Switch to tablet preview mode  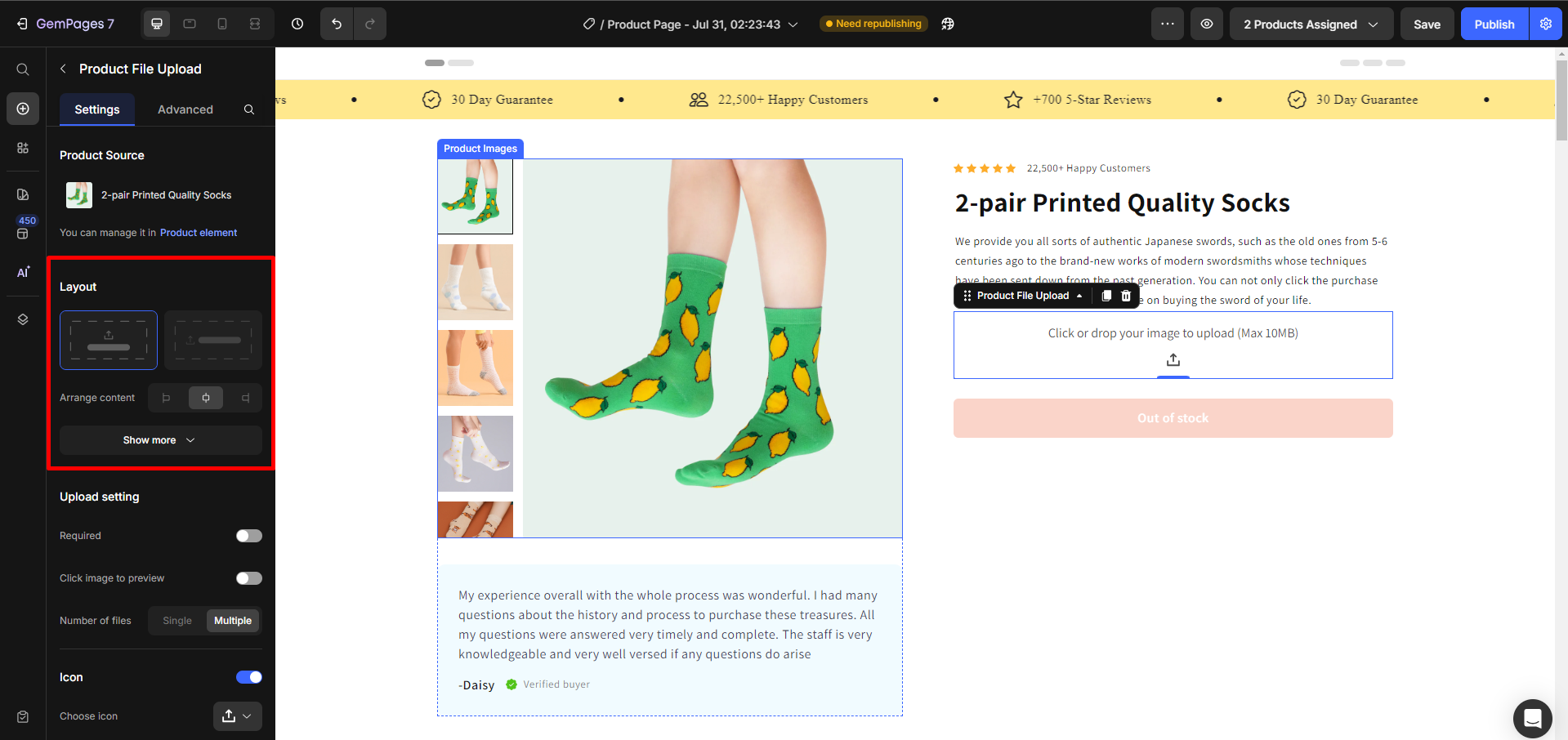click(189, 24)
